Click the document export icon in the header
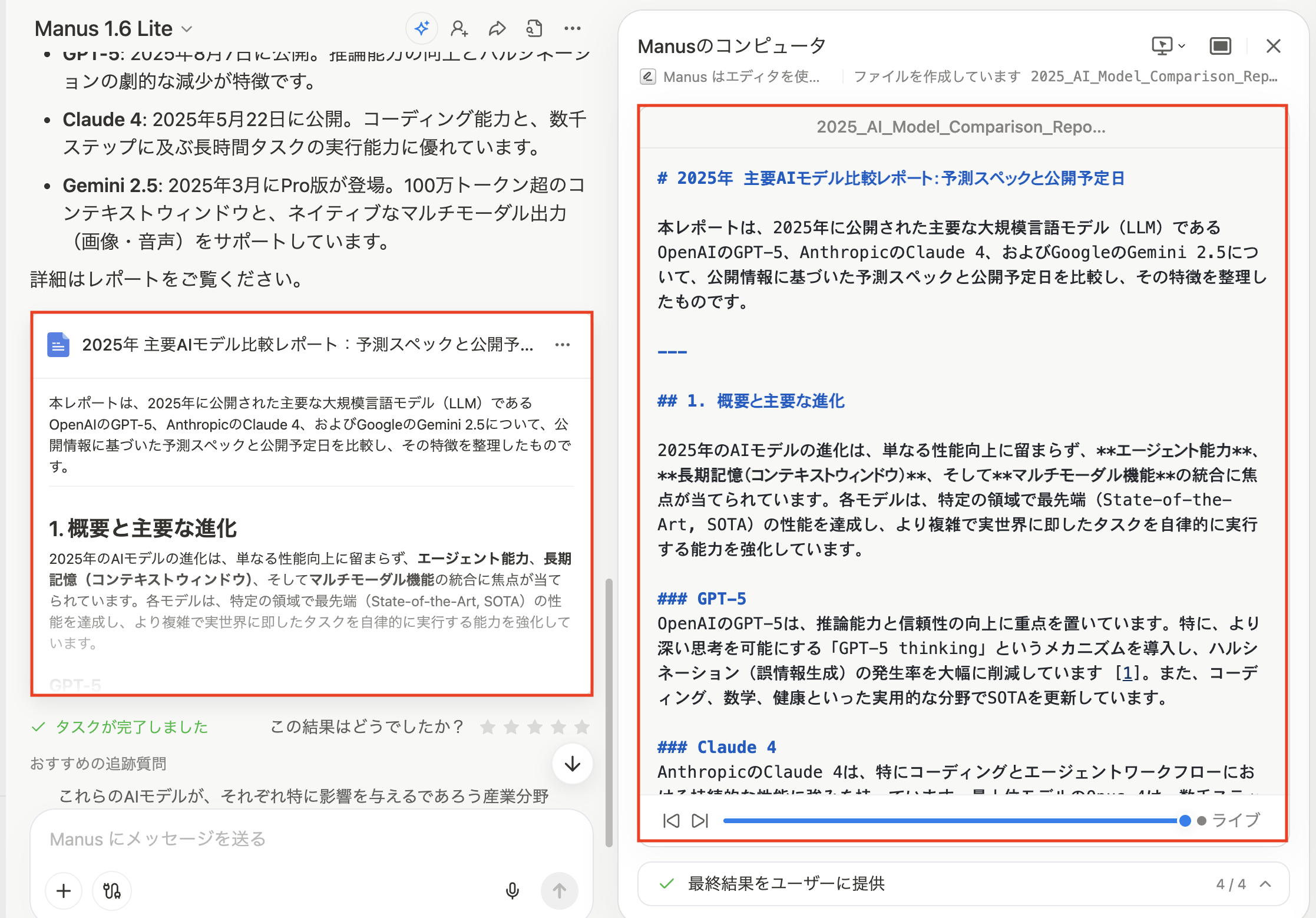Screen dimensions: 1316x918 (x=534, y=28)
